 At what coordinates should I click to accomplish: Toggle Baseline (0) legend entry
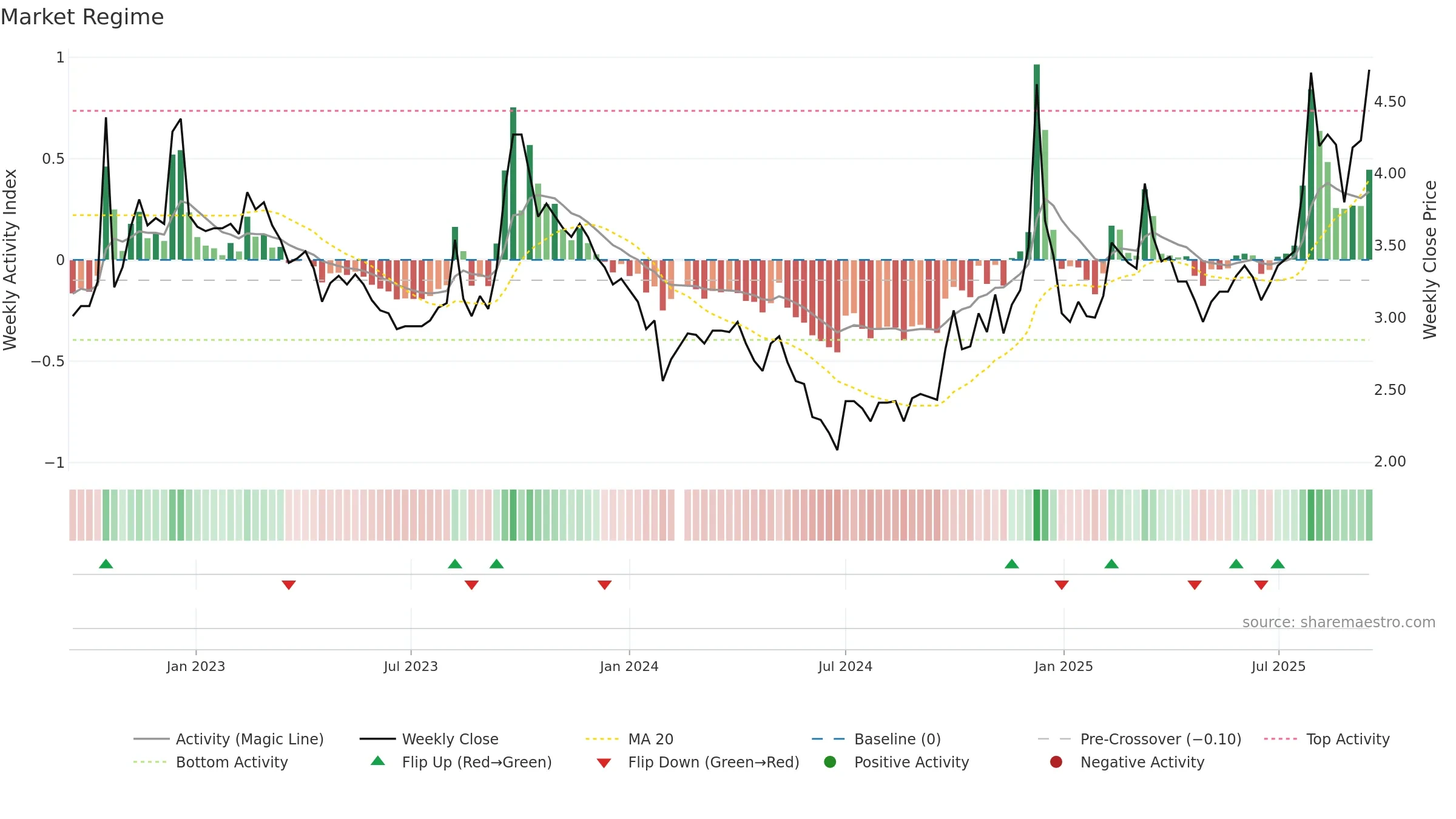[876, 739]
